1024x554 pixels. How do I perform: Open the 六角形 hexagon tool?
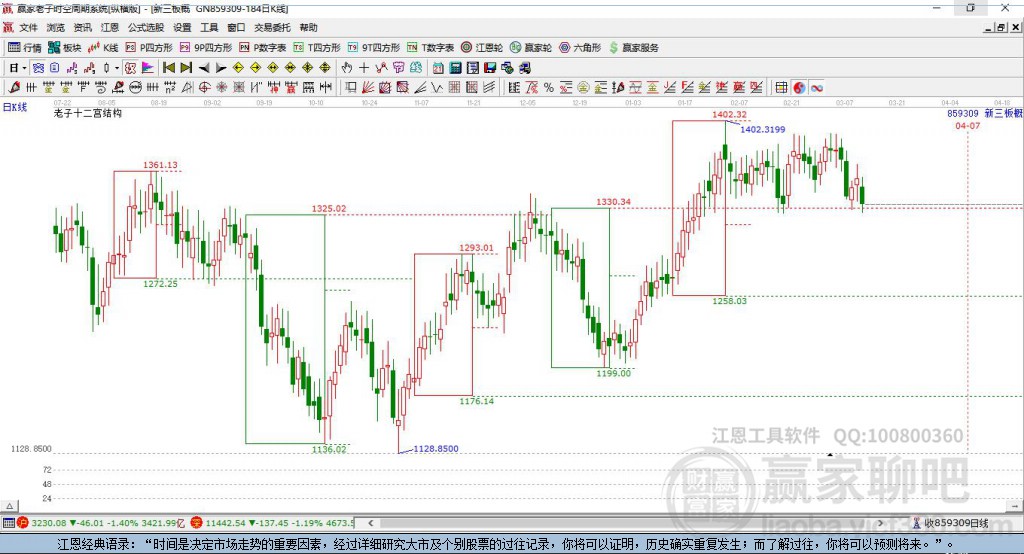(580, 48)
